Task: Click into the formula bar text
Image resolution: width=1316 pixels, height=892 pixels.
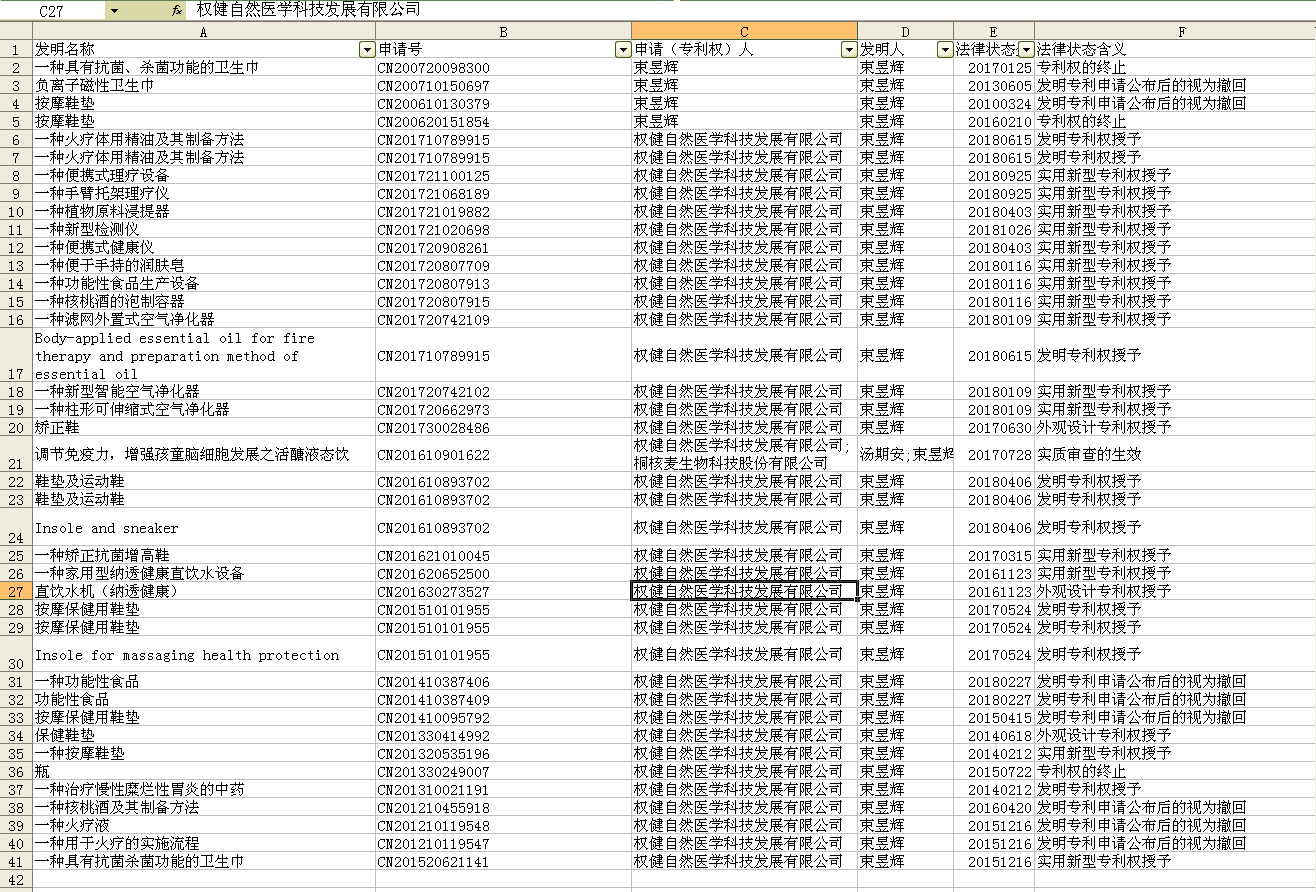Action: 600,10
